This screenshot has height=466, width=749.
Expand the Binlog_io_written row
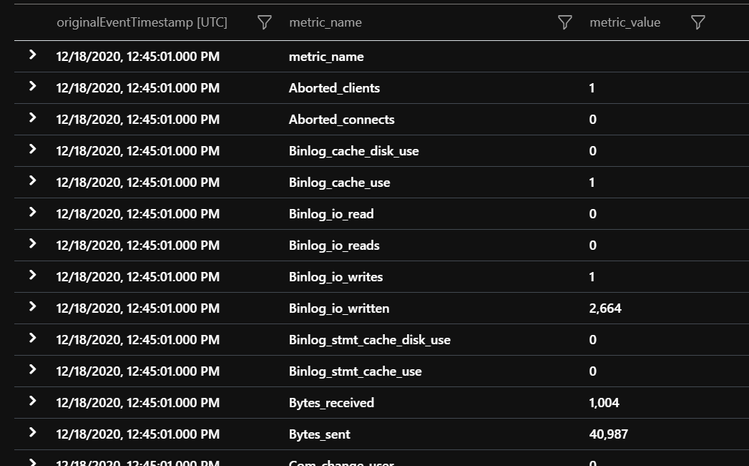click(x=32, y=307)
